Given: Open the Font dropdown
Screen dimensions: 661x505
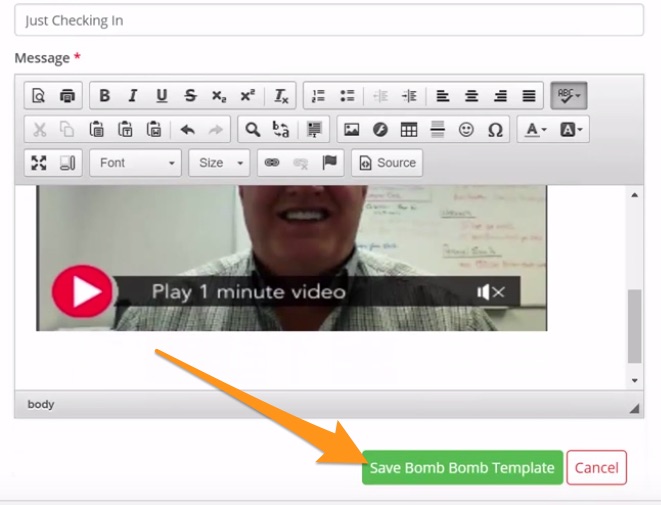Looking at the screenshot, I should pyautogui.click(x=136, y=163).
